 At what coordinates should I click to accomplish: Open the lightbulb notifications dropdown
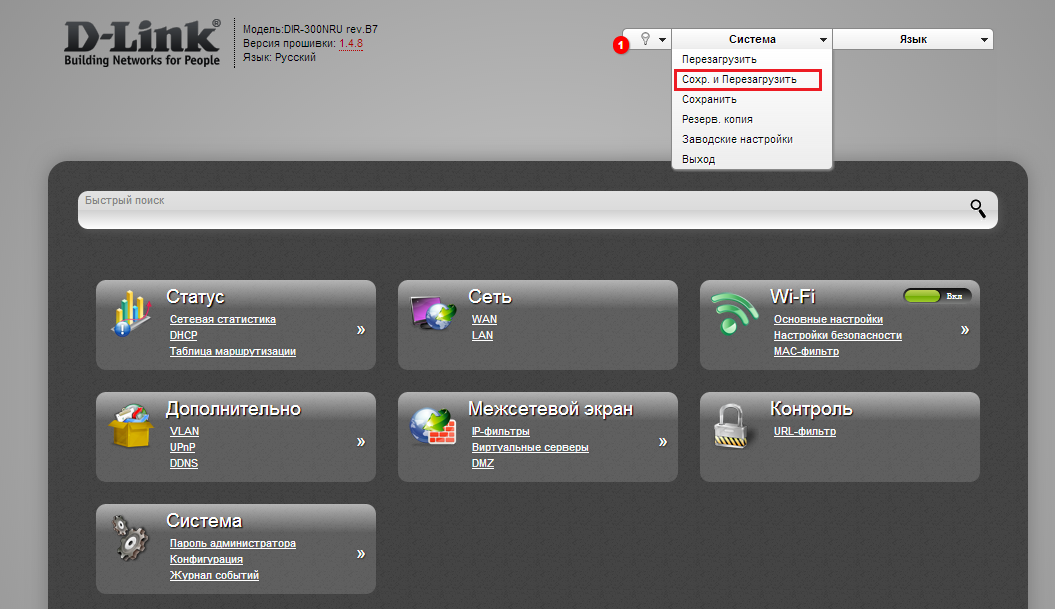click(x=651, y=39)
